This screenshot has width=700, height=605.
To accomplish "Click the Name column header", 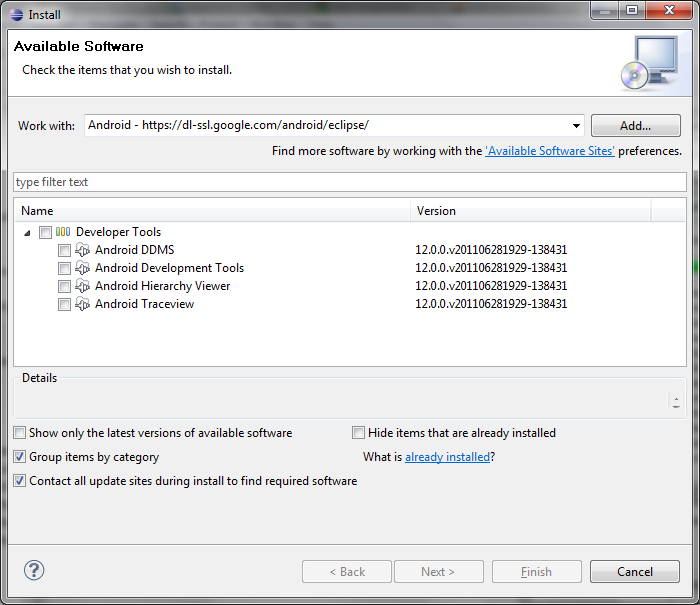I will pyautogui.click(x=212, y=211).
